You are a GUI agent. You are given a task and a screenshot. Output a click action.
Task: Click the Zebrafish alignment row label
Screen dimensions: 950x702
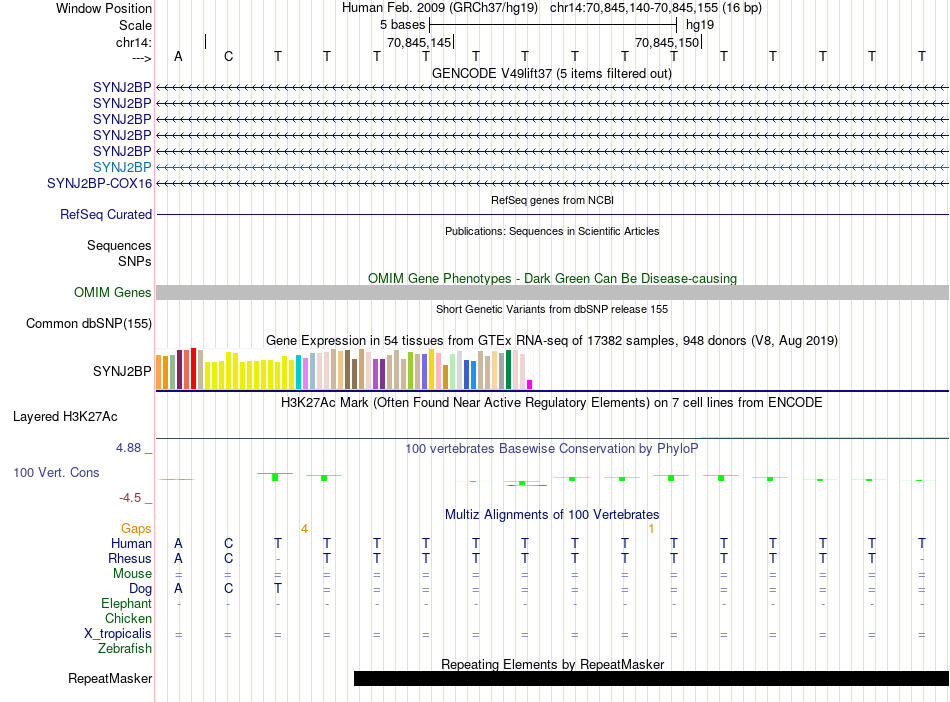[125, 649]
